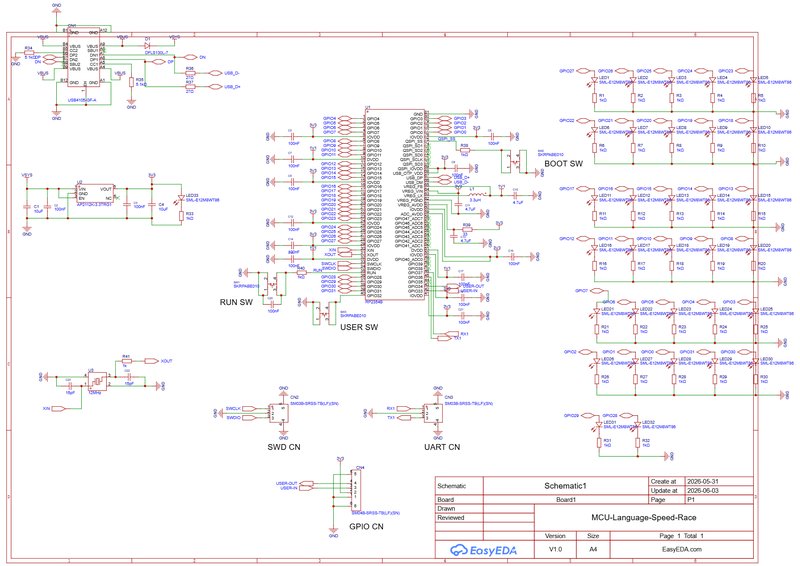Image resolution: width=800 pixels, height=566 pixels.
Task: Select resistor R36 on the USB_D- line
Action: [x=190, y=72]
